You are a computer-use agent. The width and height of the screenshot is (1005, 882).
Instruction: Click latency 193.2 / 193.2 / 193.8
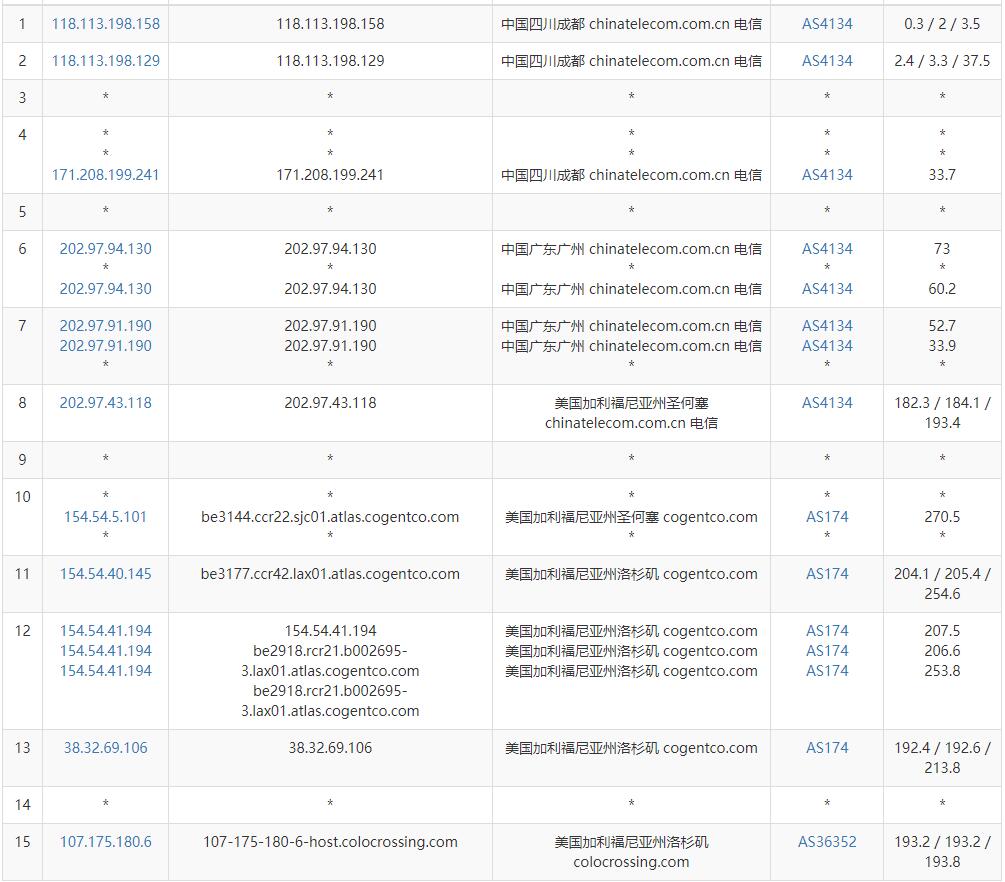point(942,852)
